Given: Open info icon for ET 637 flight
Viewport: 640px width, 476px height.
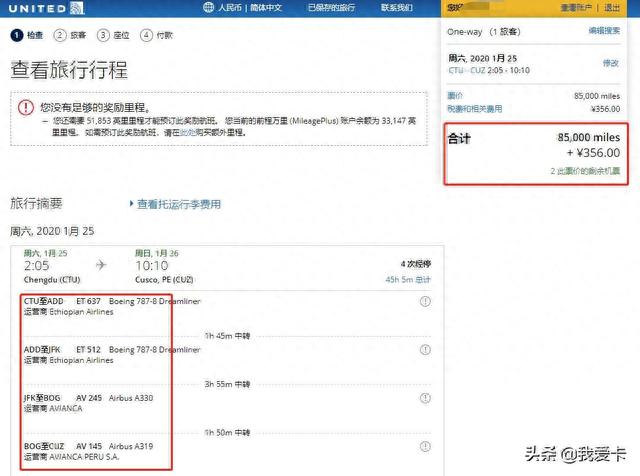Looking at the screenshot, I should (425, 302).
